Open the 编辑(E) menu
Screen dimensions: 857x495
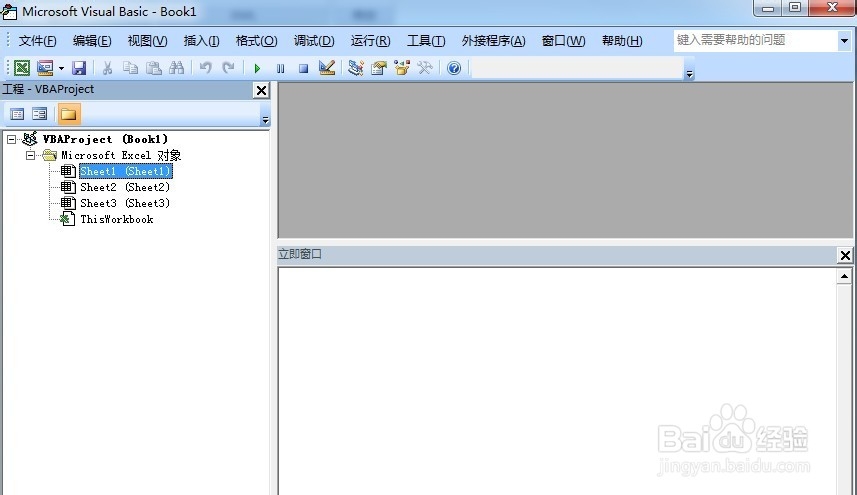(x=92, y=41)
